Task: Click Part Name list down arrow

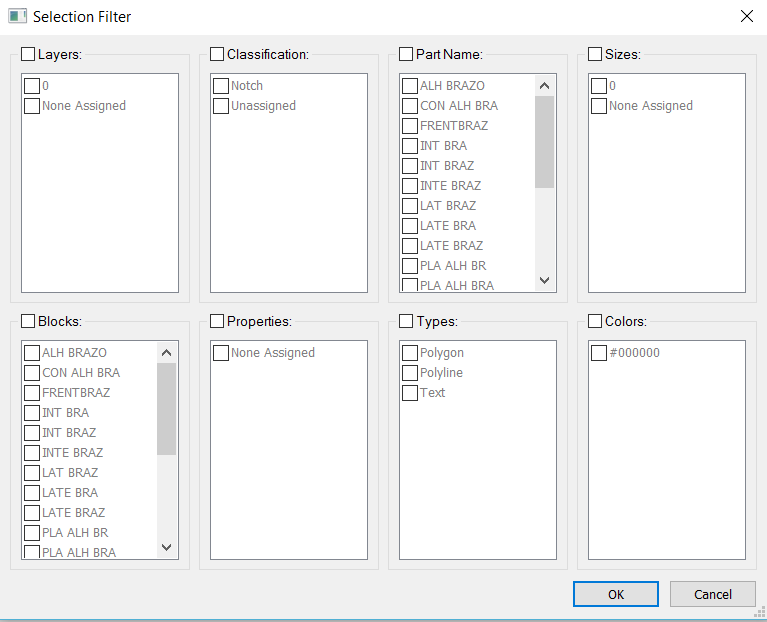Action: click(x=544, y=280)
